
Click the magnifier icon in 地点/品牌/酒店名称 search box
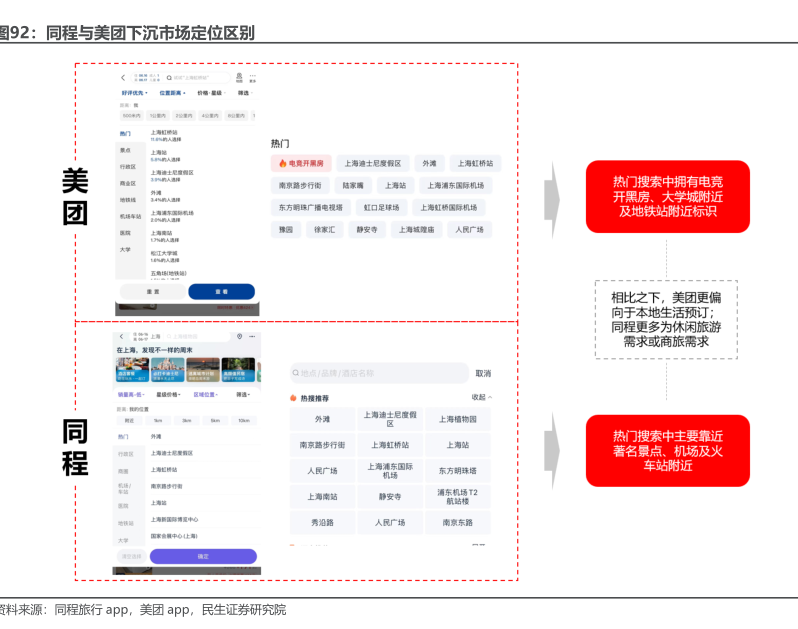[295, 373]
